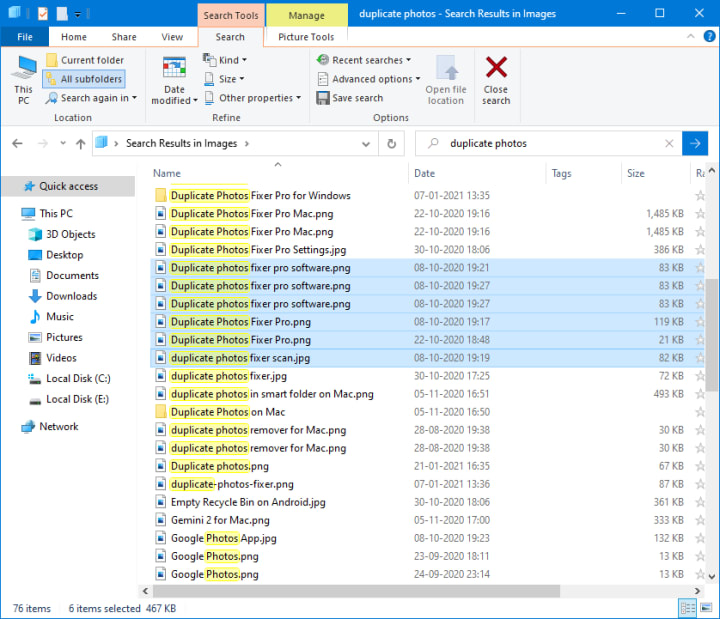Open Size filter dropdown
The image size is (720, 619).
tap(224, 79)
